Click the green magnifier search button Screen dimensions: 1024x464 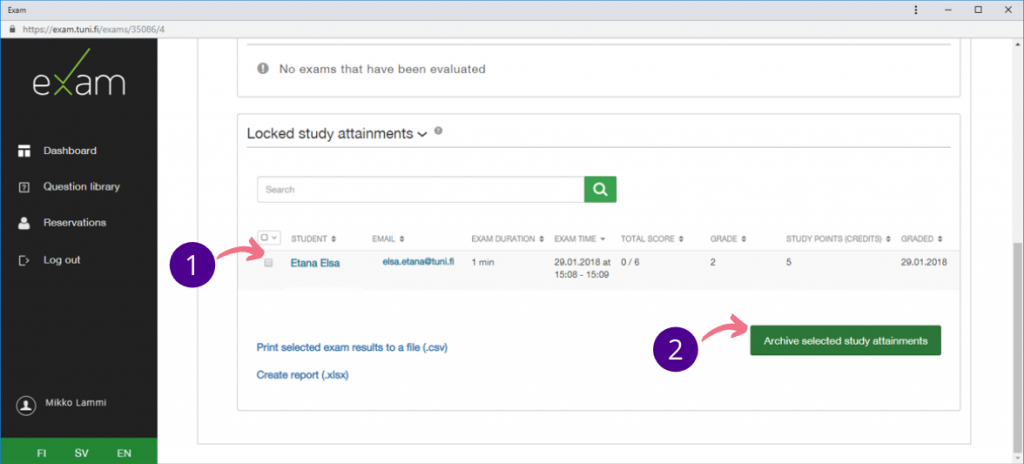600,189
